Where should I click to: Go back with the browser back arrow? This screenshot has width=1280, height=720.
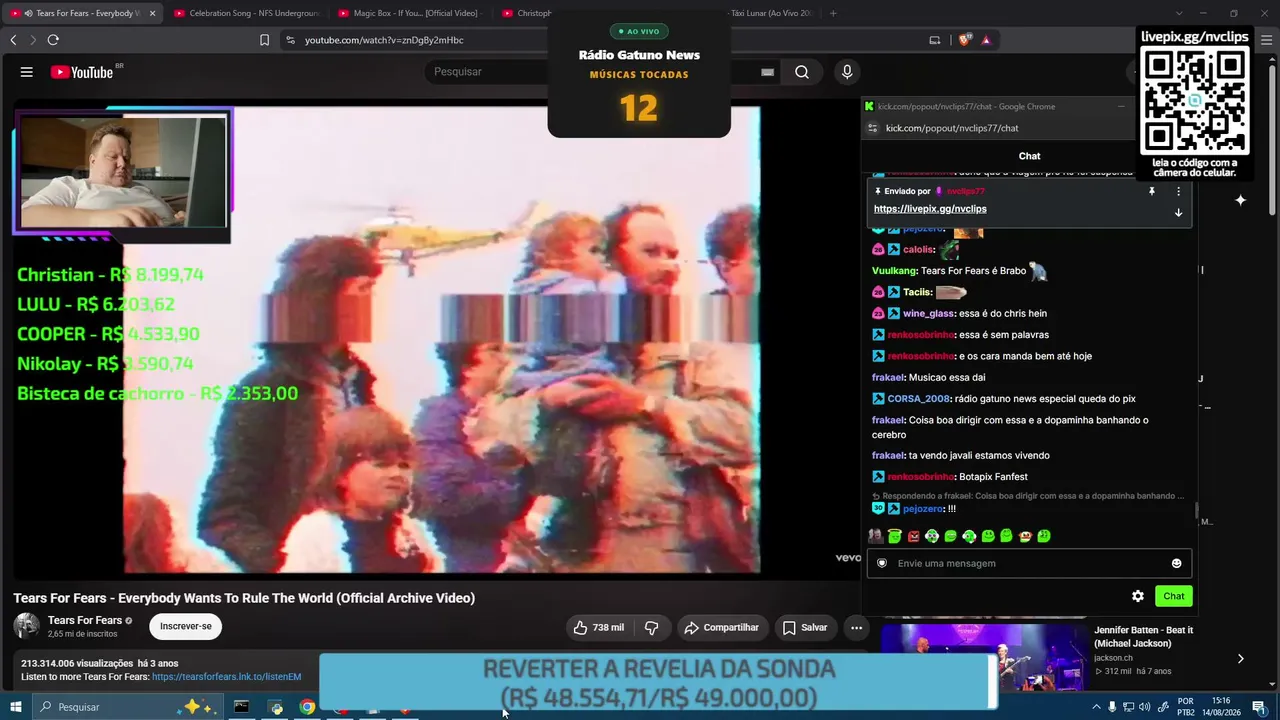[13, 40]
